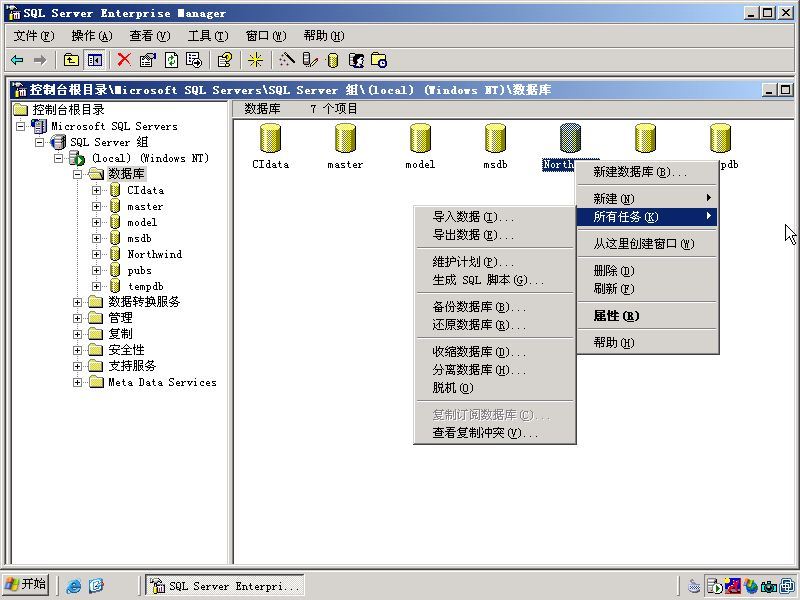Expand the 数据转换服务 folder node
800x600 pixels.
click(x=77, y=302)
